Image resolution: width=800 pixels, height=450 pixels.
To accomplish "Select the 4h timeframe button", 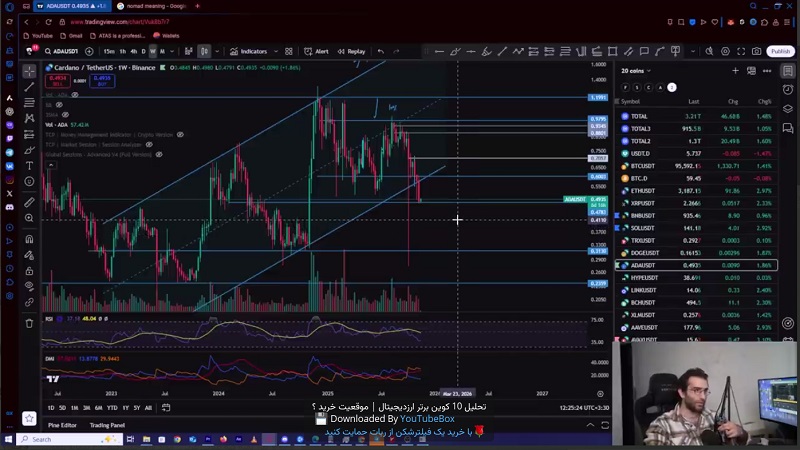I will (x=133, y=51).
